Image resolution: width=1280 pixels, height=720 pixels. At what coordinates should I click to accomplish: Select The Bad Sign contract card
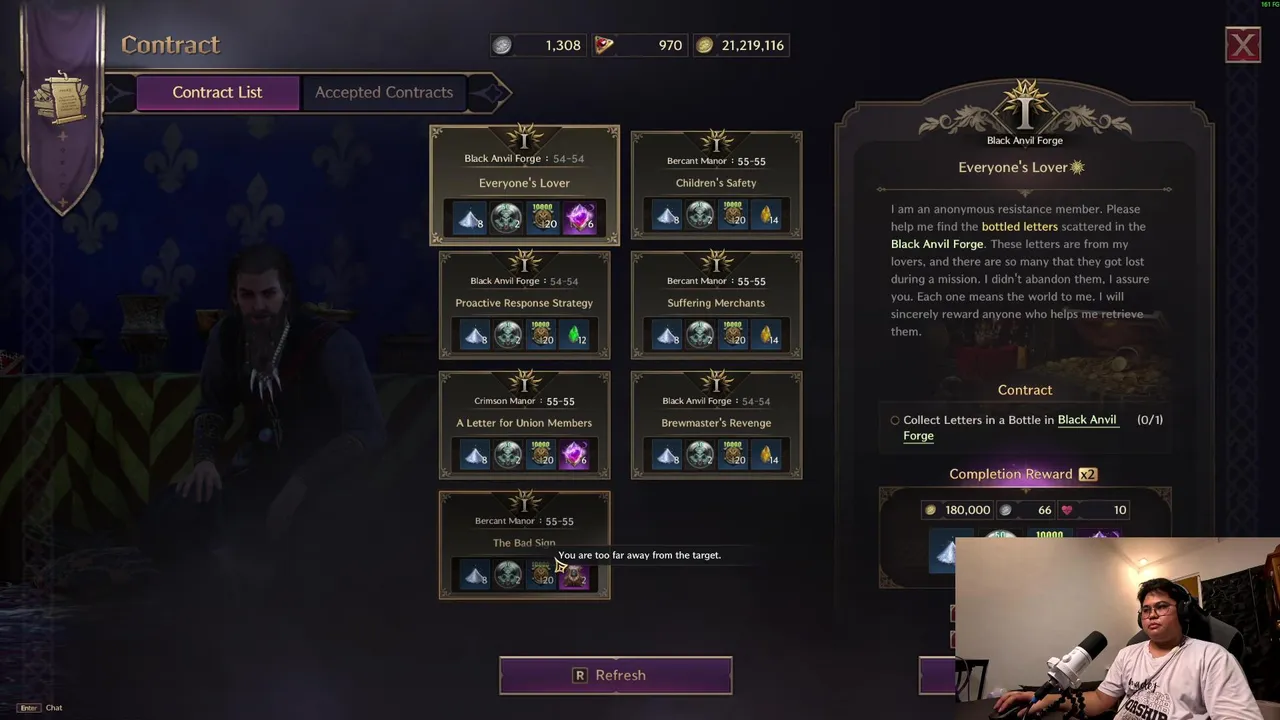coord(524,545)
